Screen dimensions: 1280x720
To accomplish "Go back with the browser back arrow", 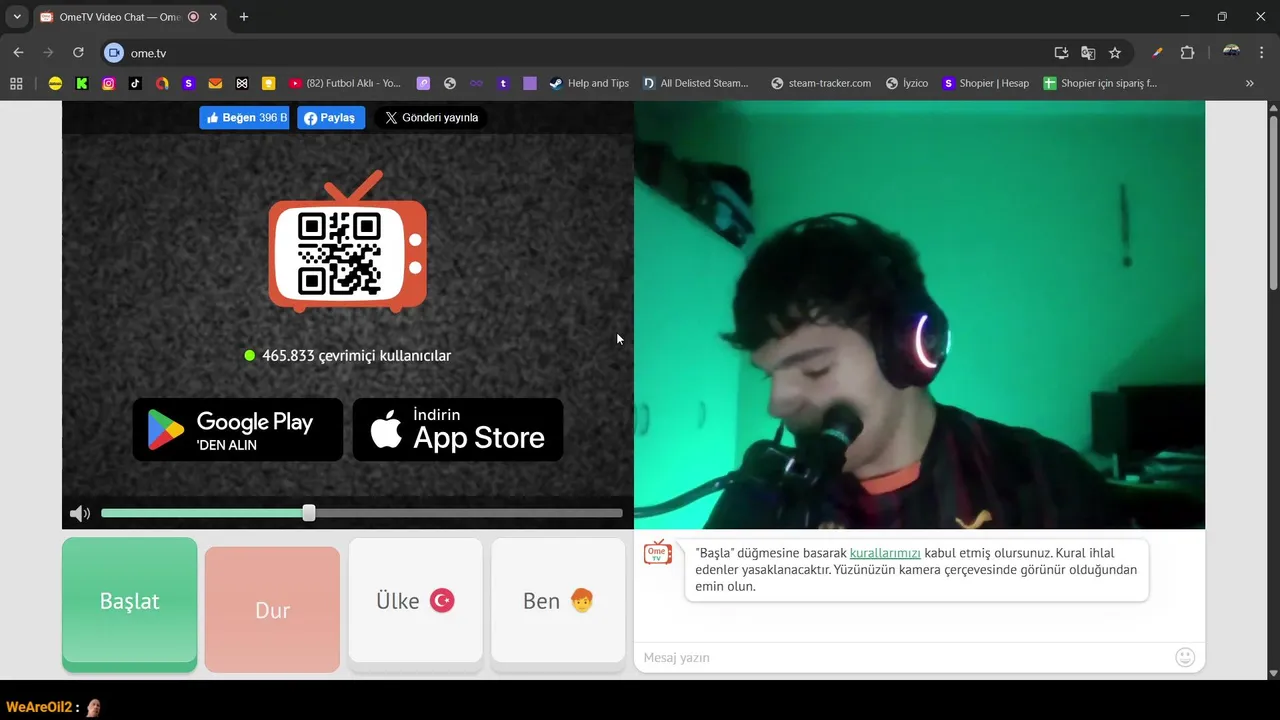I will [x=18, y=53].
